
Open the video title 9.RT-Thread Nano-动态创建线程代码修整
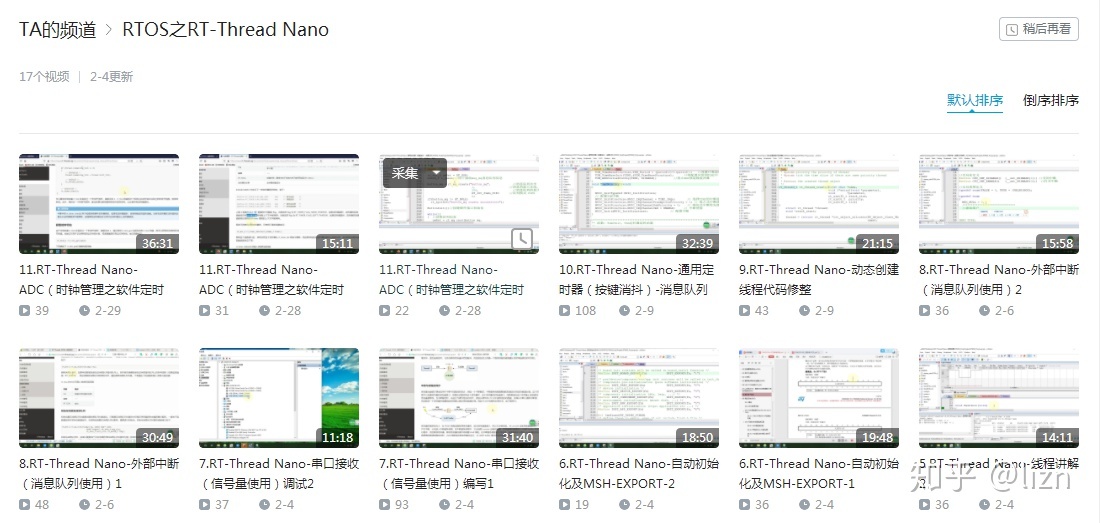(818, 279)
